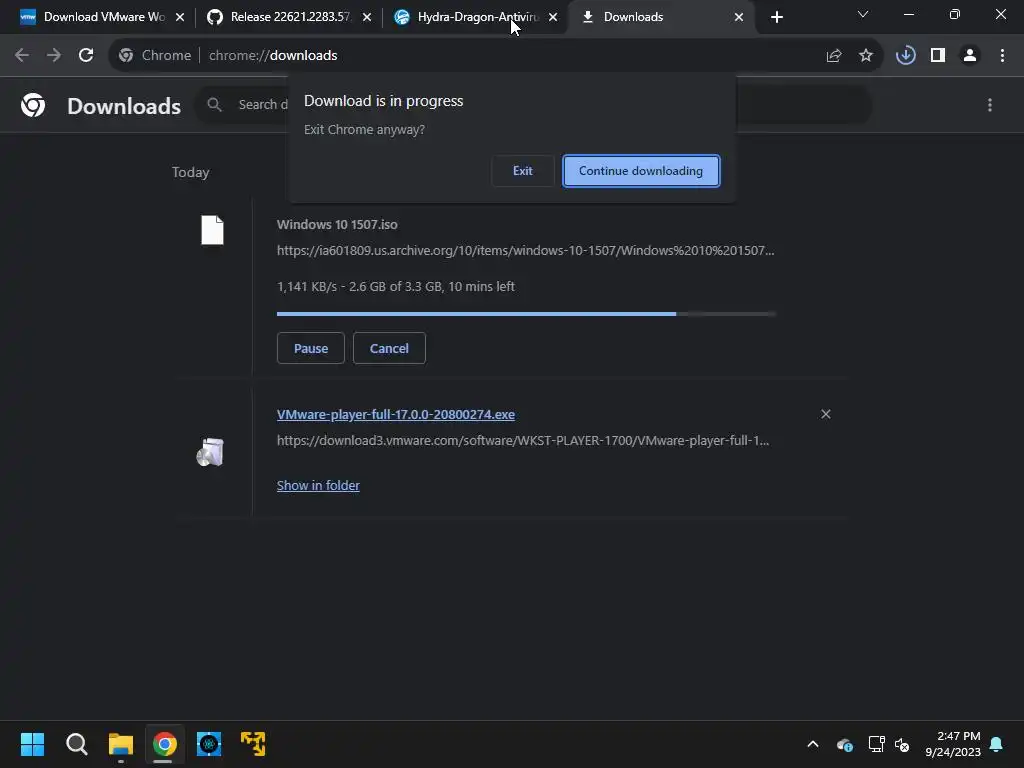Image resolution: width=1024 pixels, height=768 pixels.
Task: Open the downloads toolbar icon
Action: [905, 56]
